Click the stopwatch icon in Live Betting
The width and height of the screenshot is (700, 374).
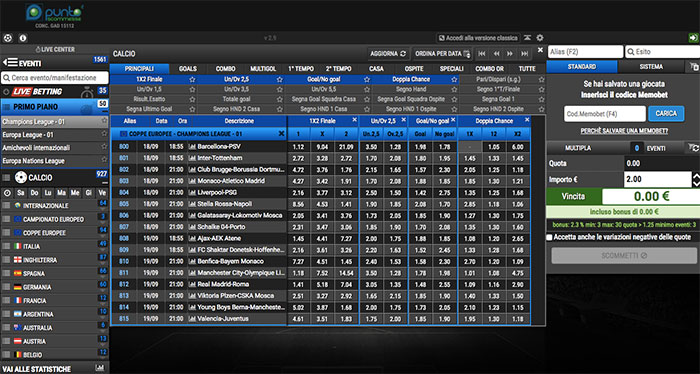87,92
